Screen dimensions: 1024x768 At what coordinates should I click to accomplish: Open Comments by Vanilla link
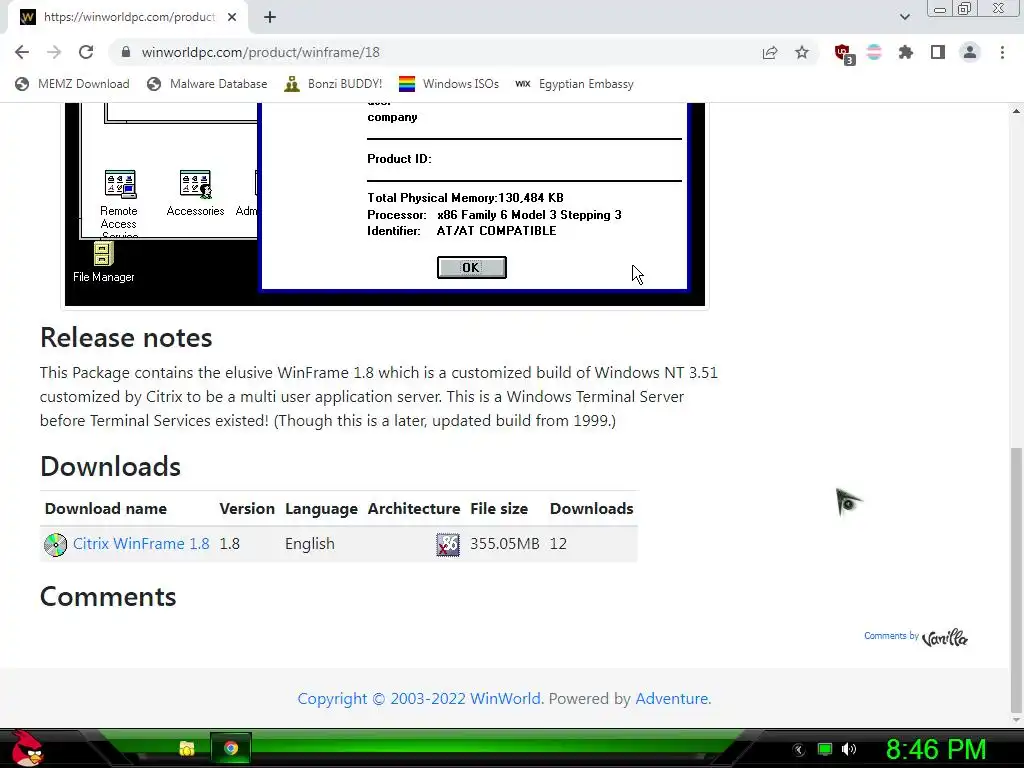pos(916,637)
